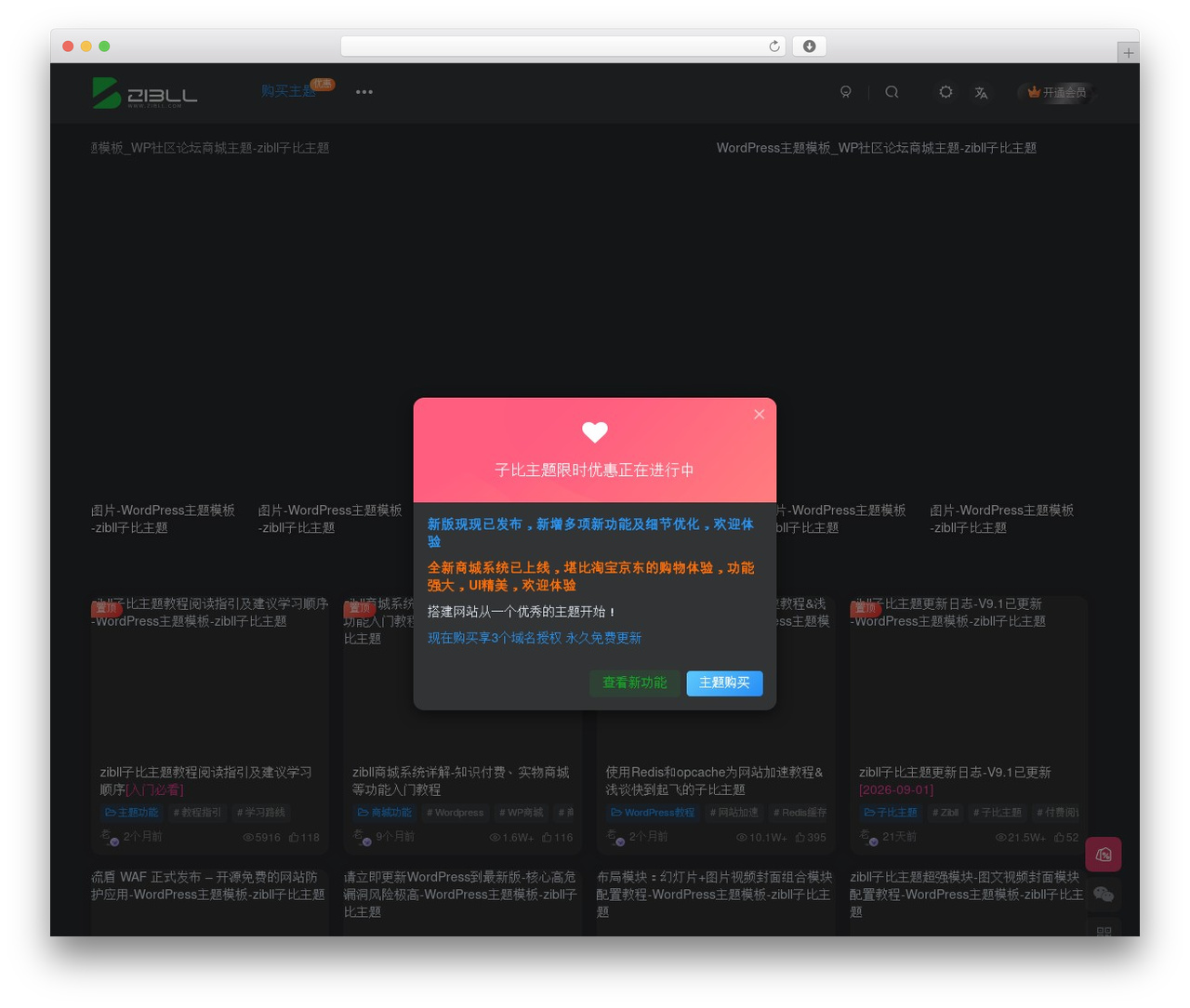Open the orange 全新商城系统已上线 link
This screenshot has width=1190, height=1008.
pyautogui.click(x=591, y=577)
